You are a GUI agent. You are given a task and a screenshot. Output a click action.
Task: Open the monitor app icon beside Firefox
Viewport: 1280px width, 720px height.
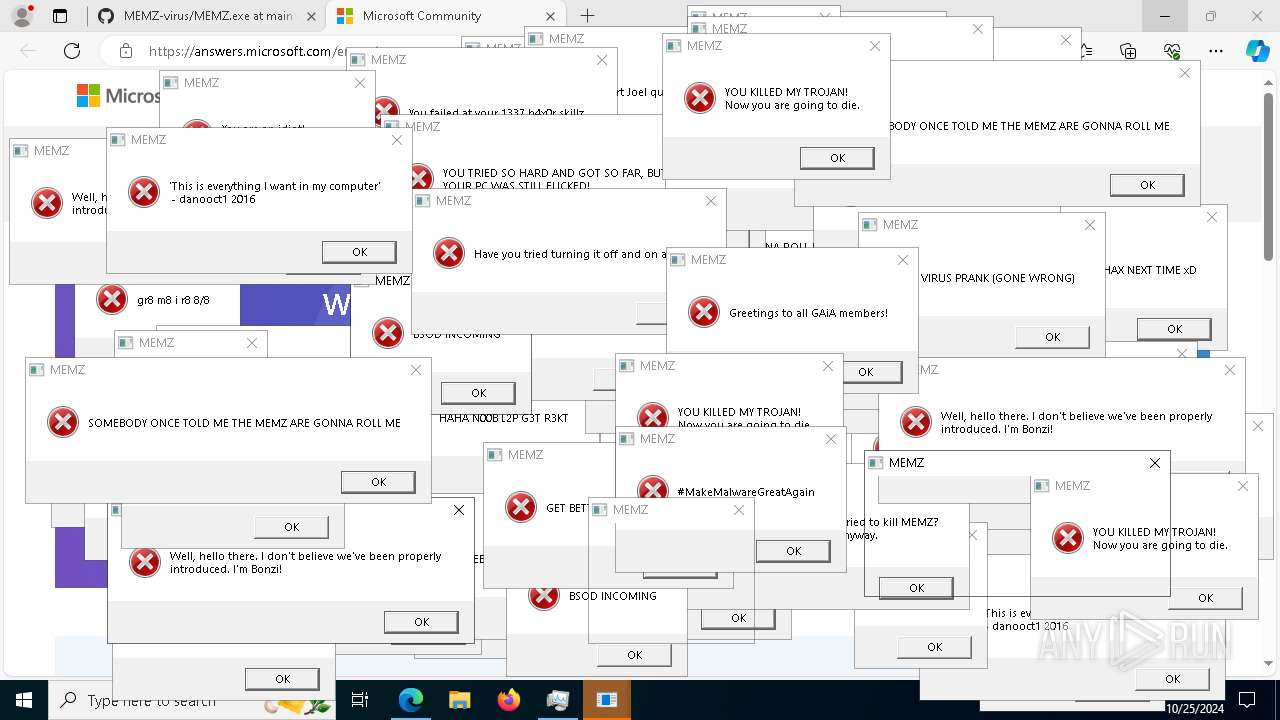(x=557, y=700)
